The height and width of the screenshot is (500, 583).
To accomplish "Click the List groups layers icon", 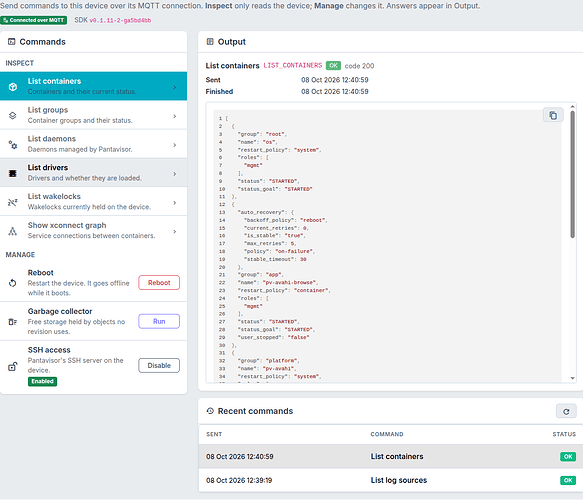I will 13,116.
